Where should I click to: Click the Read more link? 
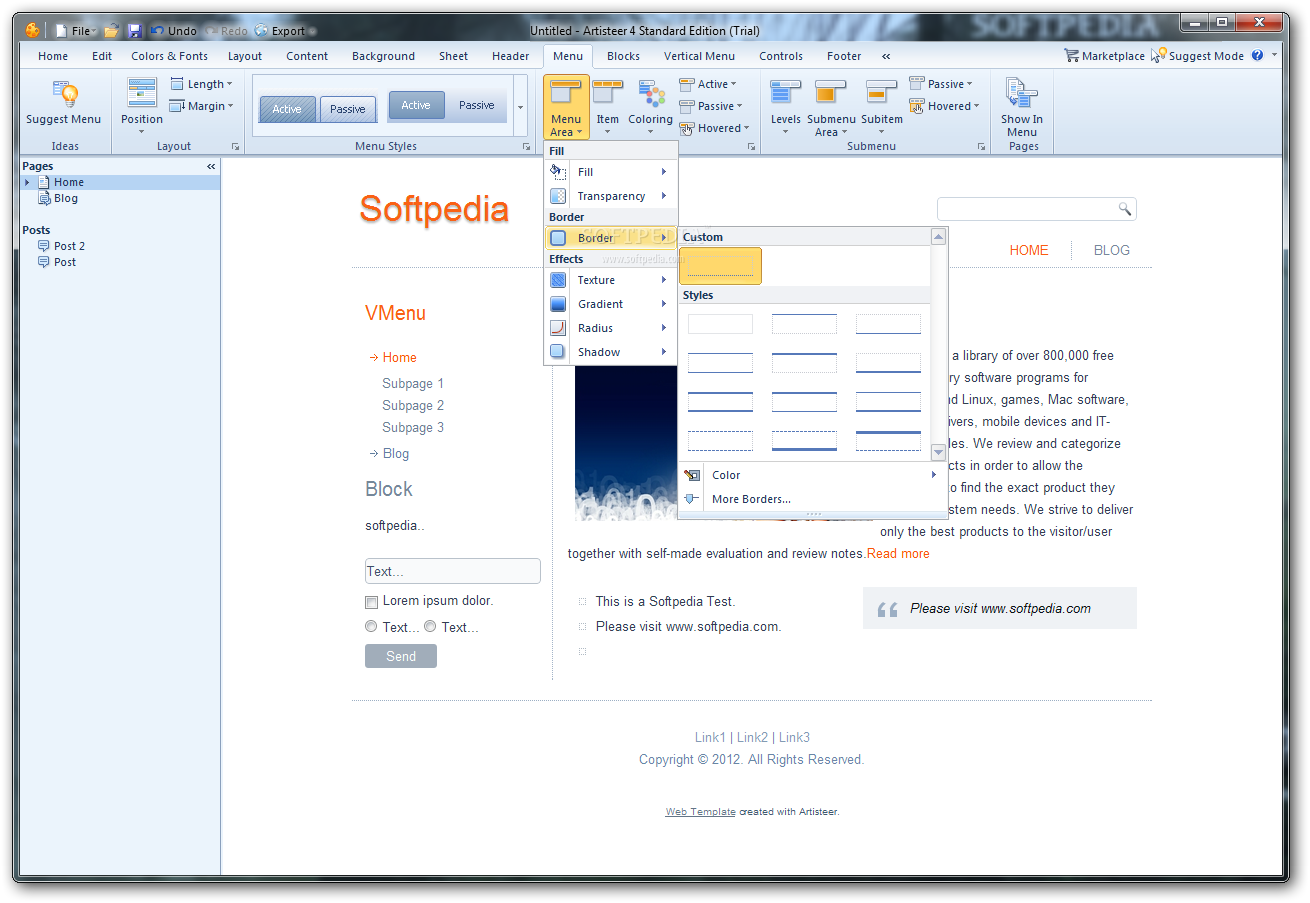coord(898,553)
